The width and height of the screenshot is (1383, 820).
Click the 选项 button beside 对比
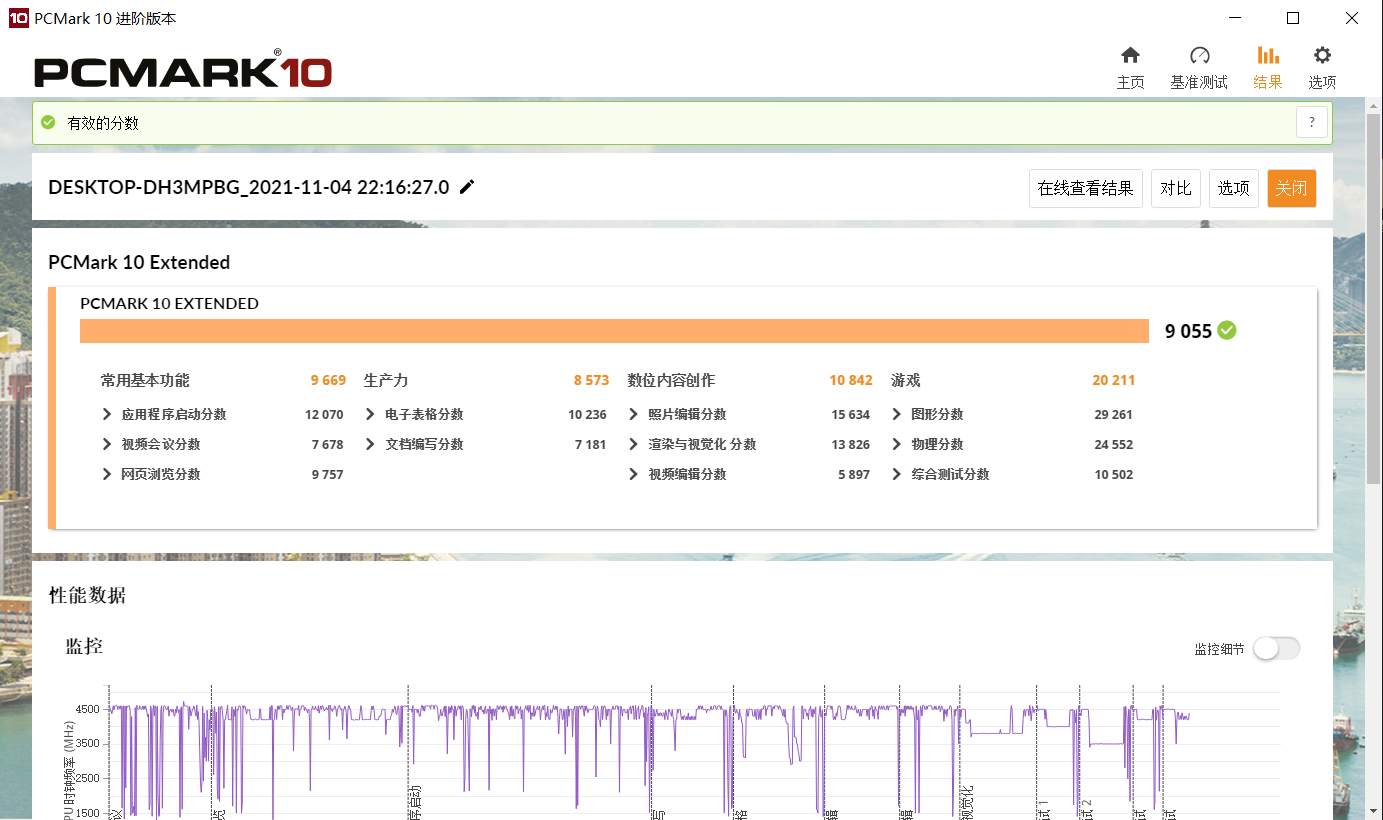click(x=1233, y=188)
